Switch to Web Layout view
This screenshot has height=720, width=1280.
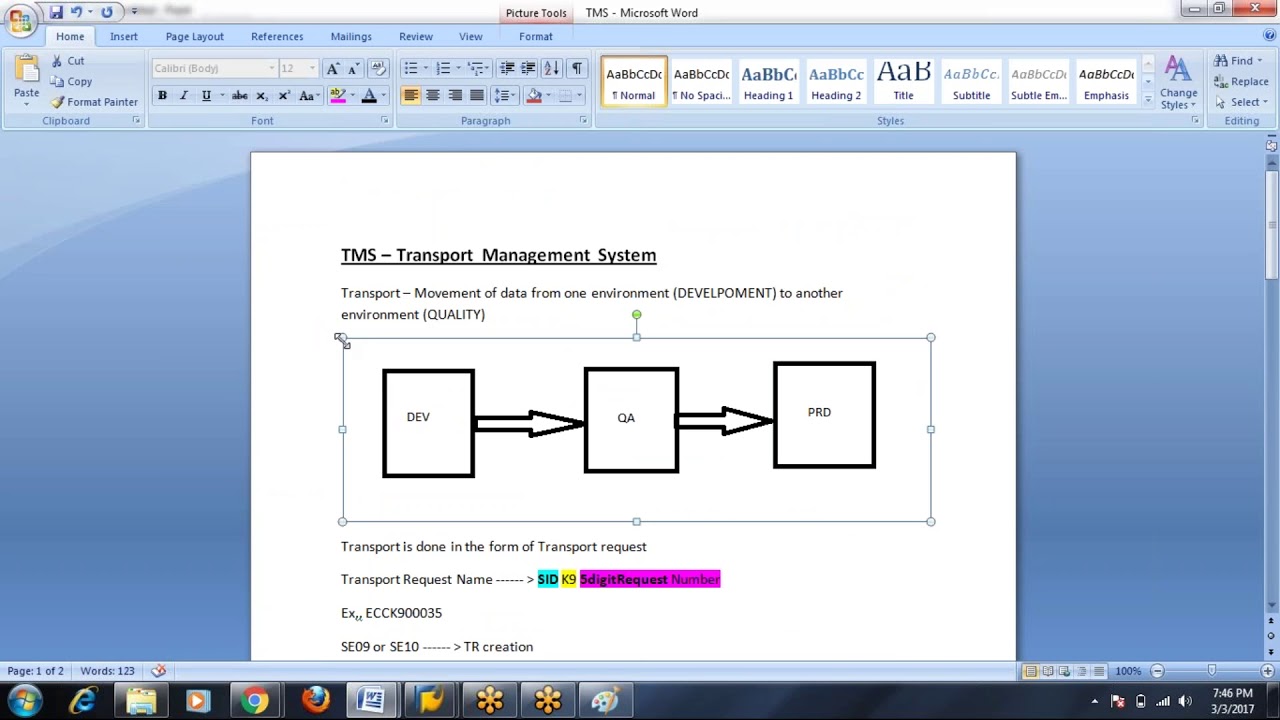pos(1064,671)
